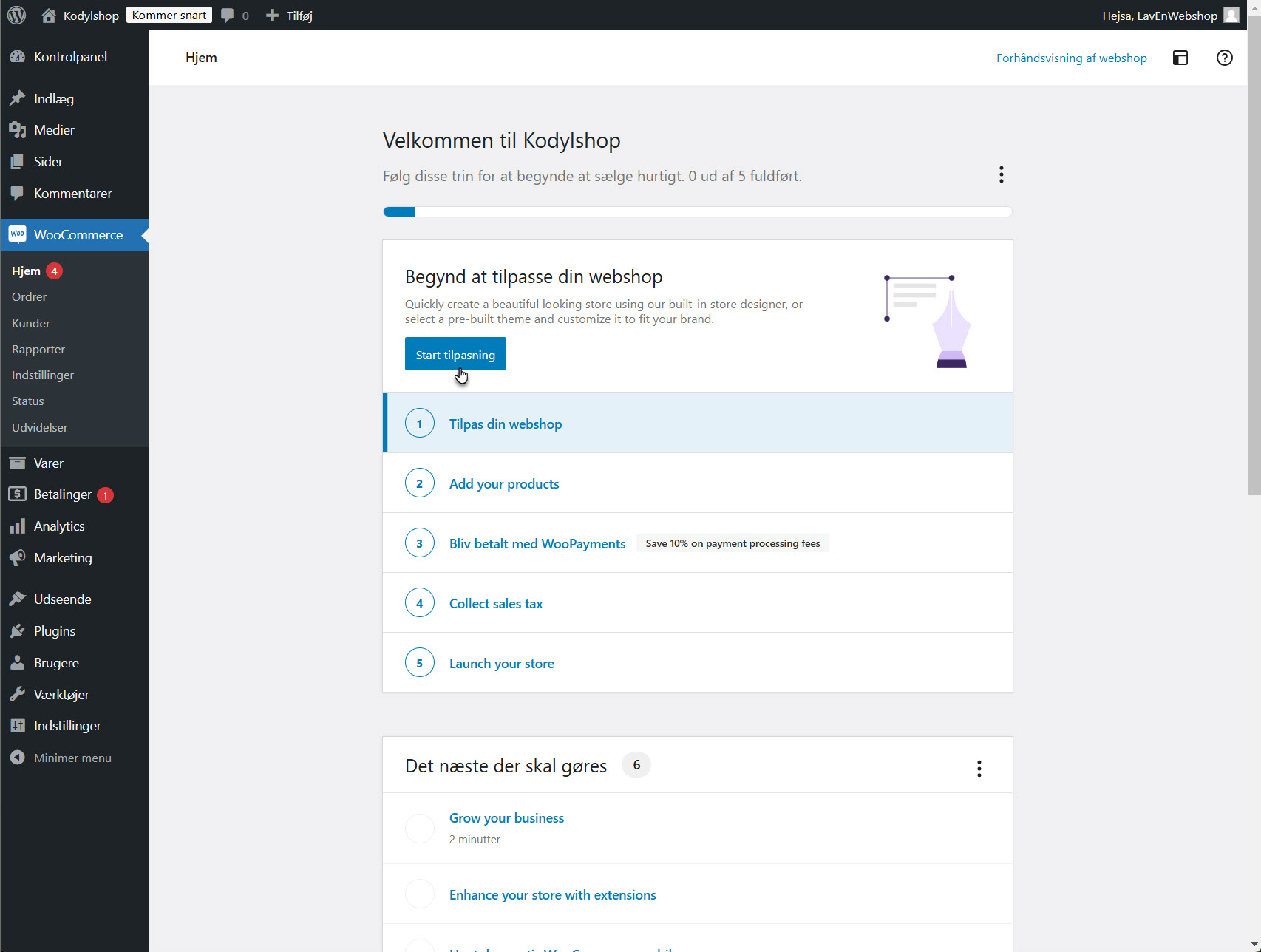Toggle the Grow your business task circle

coord(420,829)
